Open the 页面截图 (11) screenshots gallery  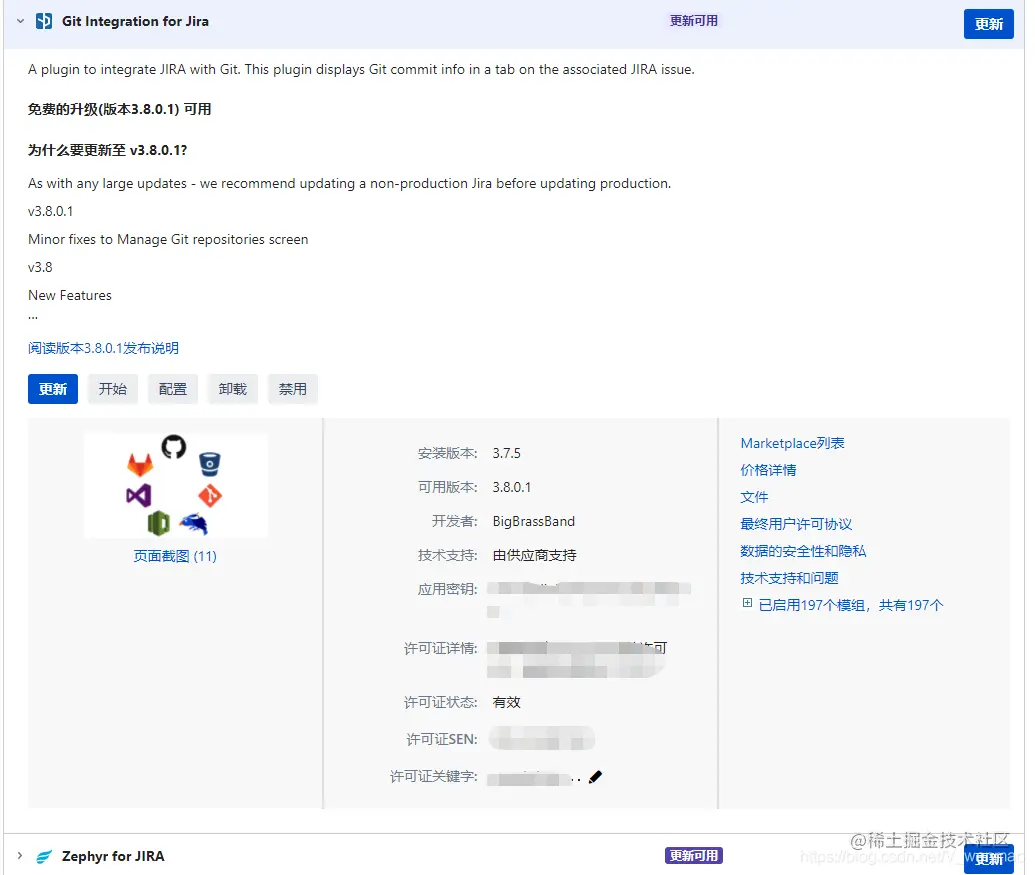(175, 556)
